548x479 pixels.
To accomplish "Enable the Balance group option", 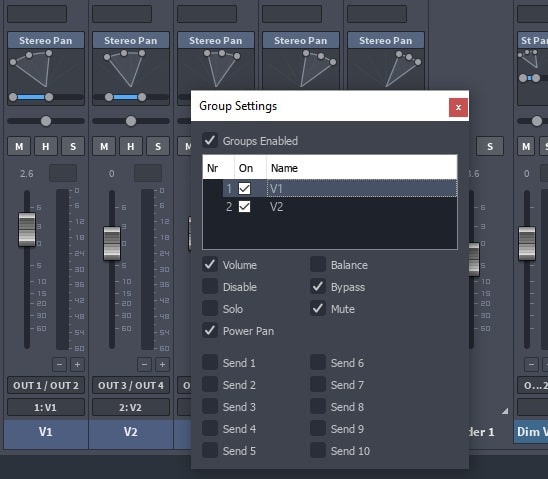I will [x=318, y=264].
